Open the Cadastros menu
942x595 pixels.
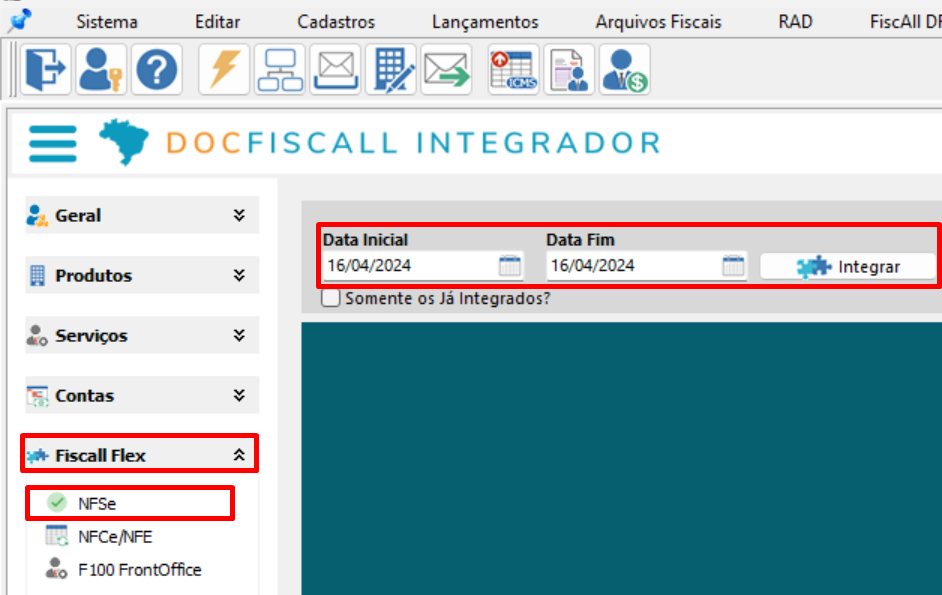click(336, 22)
